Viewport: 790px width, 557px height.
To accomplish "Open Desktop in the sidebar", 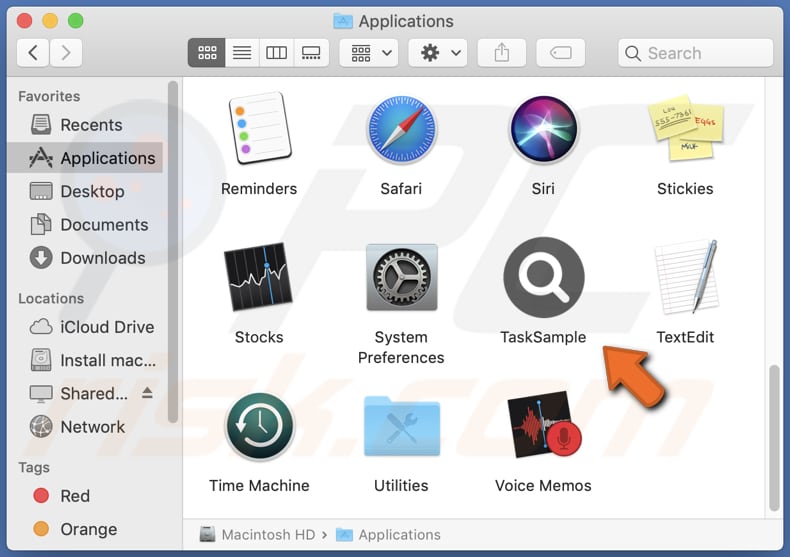I will tap(85, 191).
